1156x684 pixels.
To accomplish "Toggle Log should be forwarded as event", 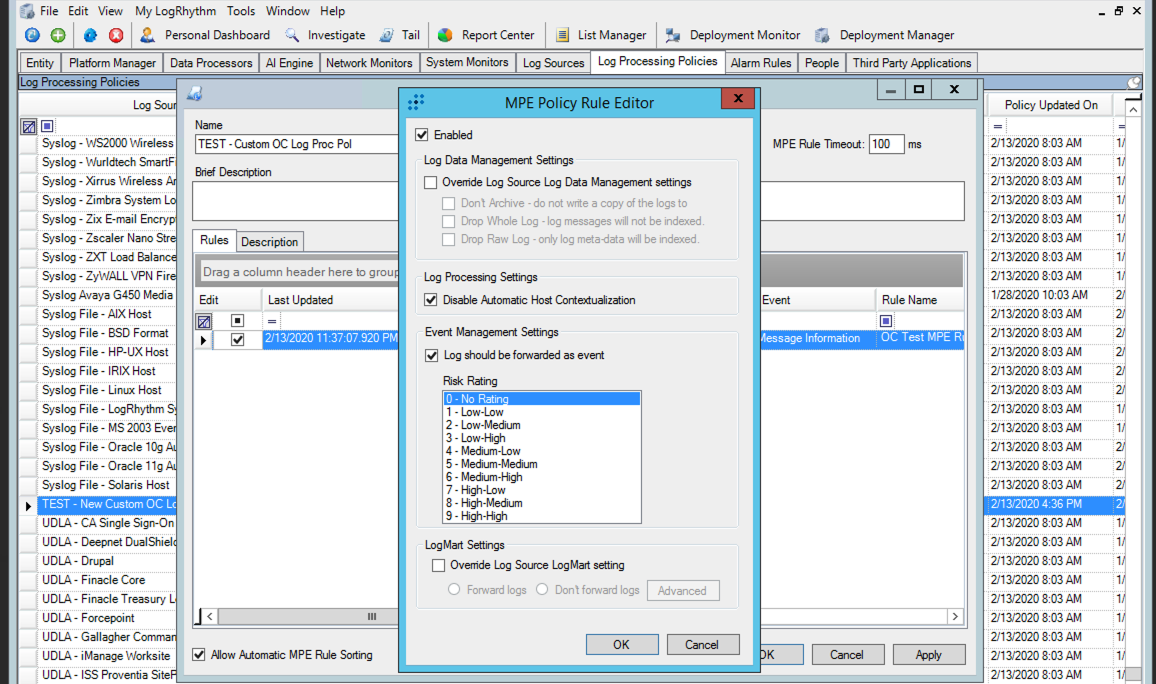I will [432, 355].
